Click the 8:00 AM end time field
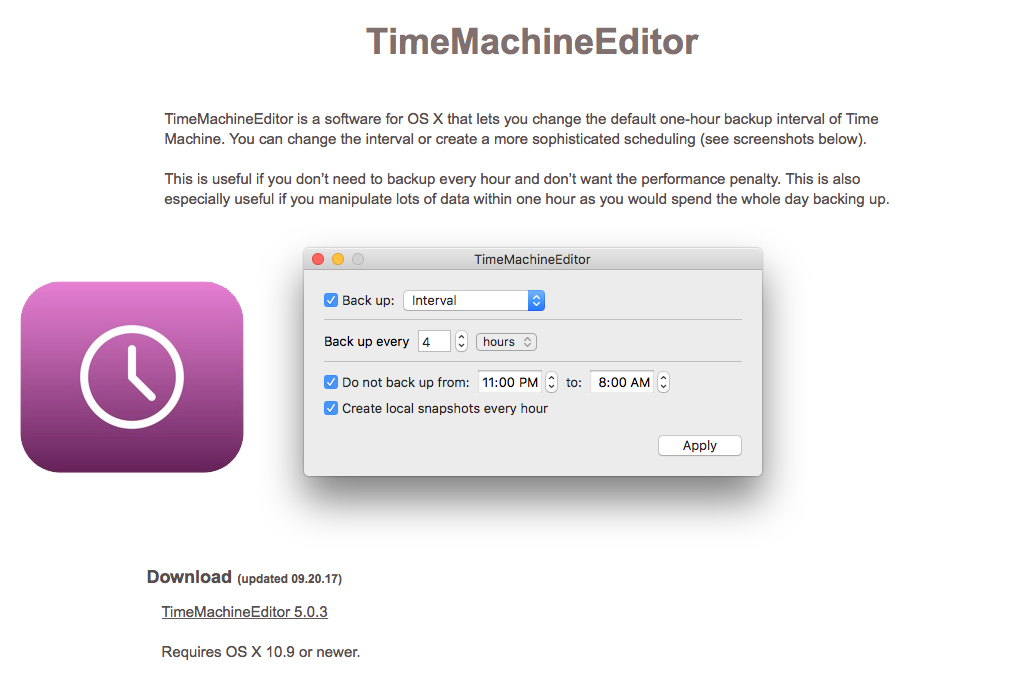Image resolution: width=1013 pixels, height=675 pixels. [x=623, y=382]
